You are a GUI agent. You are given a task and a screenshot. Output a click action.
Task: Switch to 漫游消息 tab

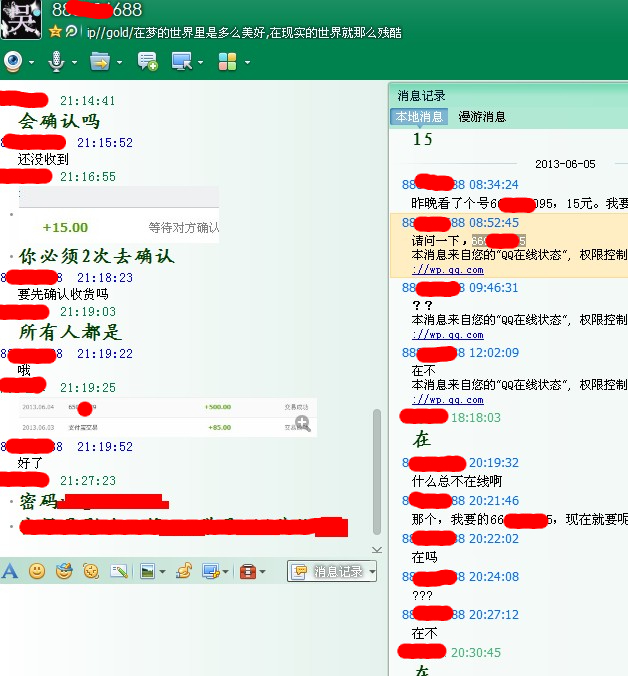pos(482,117)
